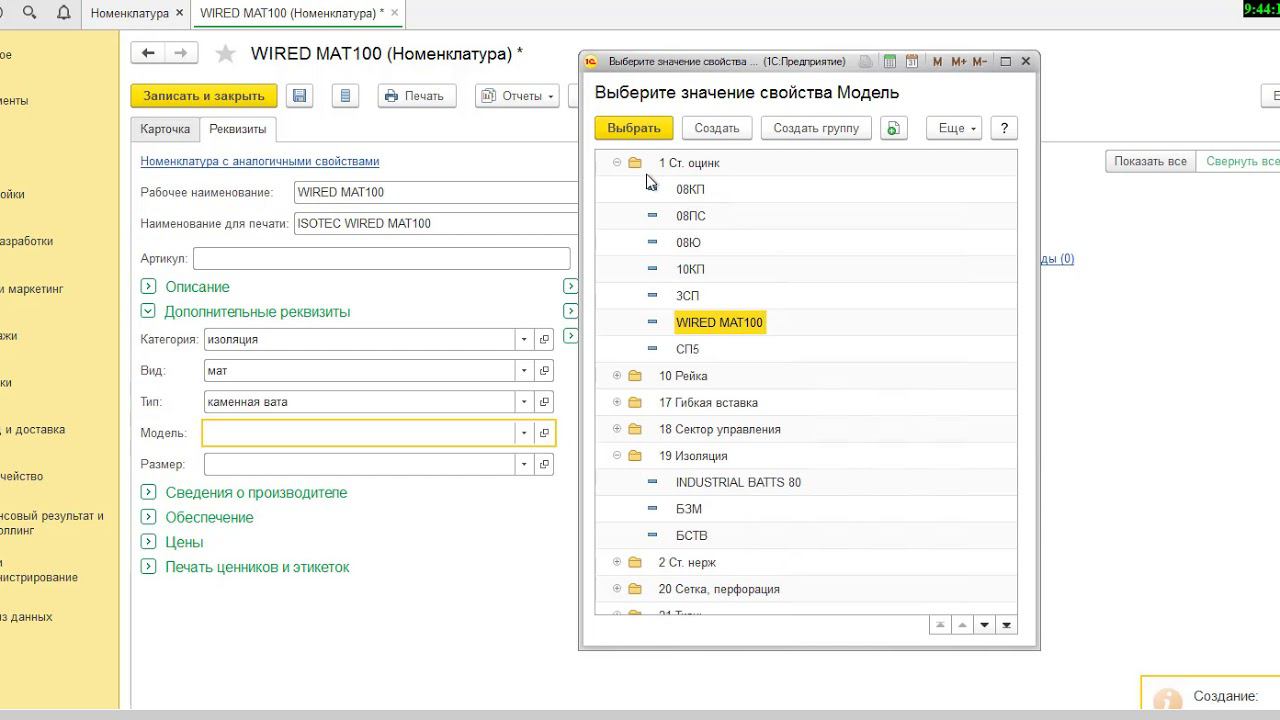Click the yellow Выбрать button
Image resolution: width=1280 pixels, height=720 pixels.
coord(633,128)
